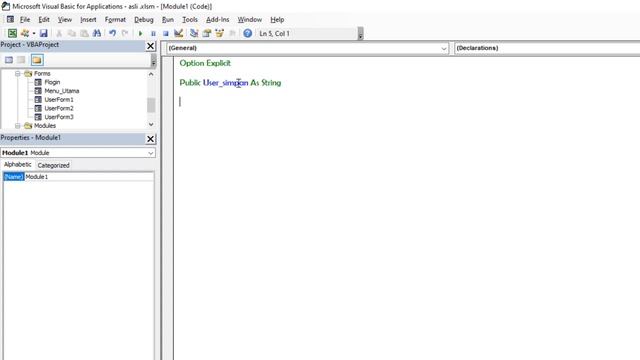Toggle Folders view in Project pane
Image resolution: width=640 pixels, height=360 pixels.
[37, 60]
